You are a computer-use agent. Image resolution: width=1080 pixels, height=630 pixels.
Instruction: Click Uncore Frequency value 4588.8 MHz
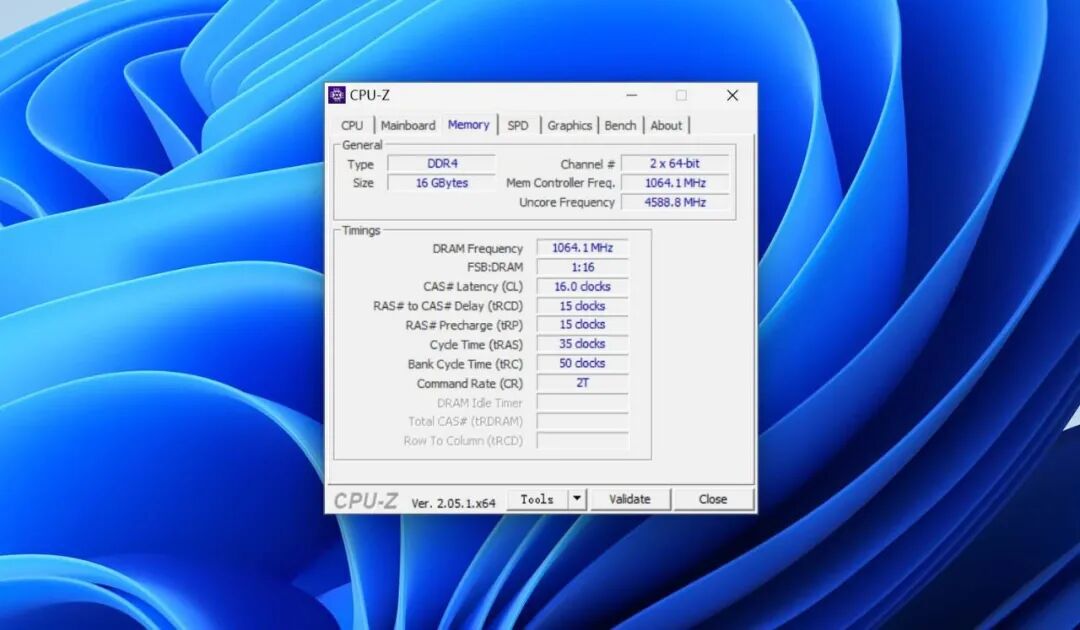(674, 202)
